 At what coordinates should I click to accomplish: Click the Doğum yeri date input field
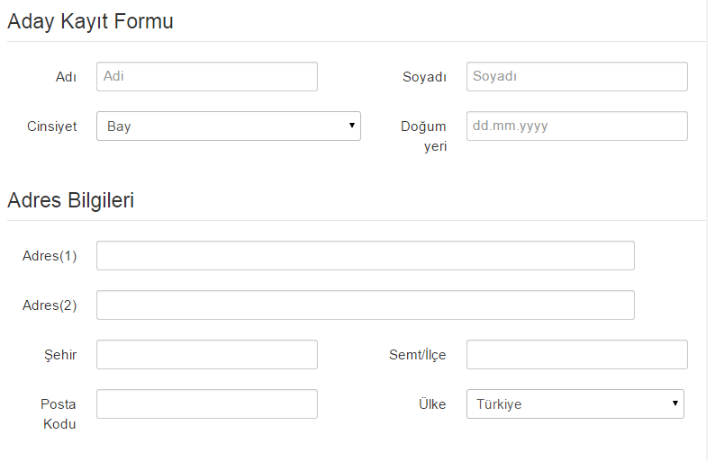click(x=577, y=126)
